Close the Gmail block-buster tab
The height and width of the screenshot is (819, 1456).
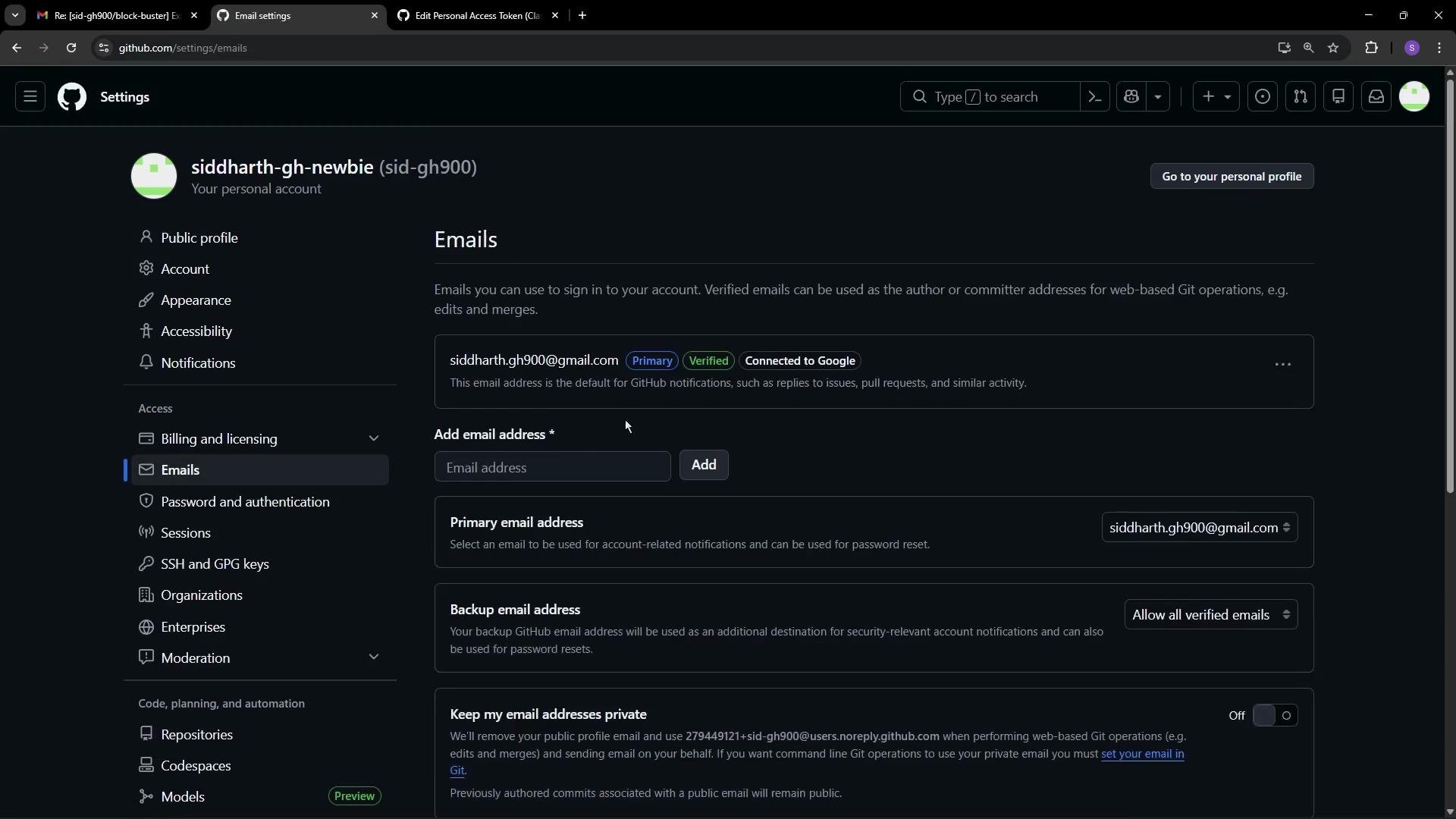(194, 15)
